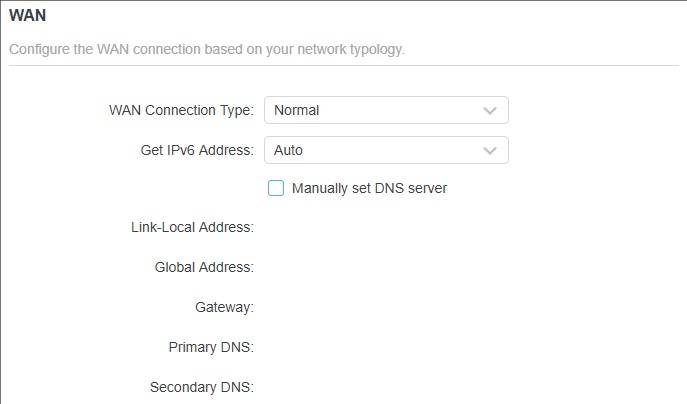
Task: Select the 'Auto' value in IPv6 address field
Action: [x=289, y=150]
